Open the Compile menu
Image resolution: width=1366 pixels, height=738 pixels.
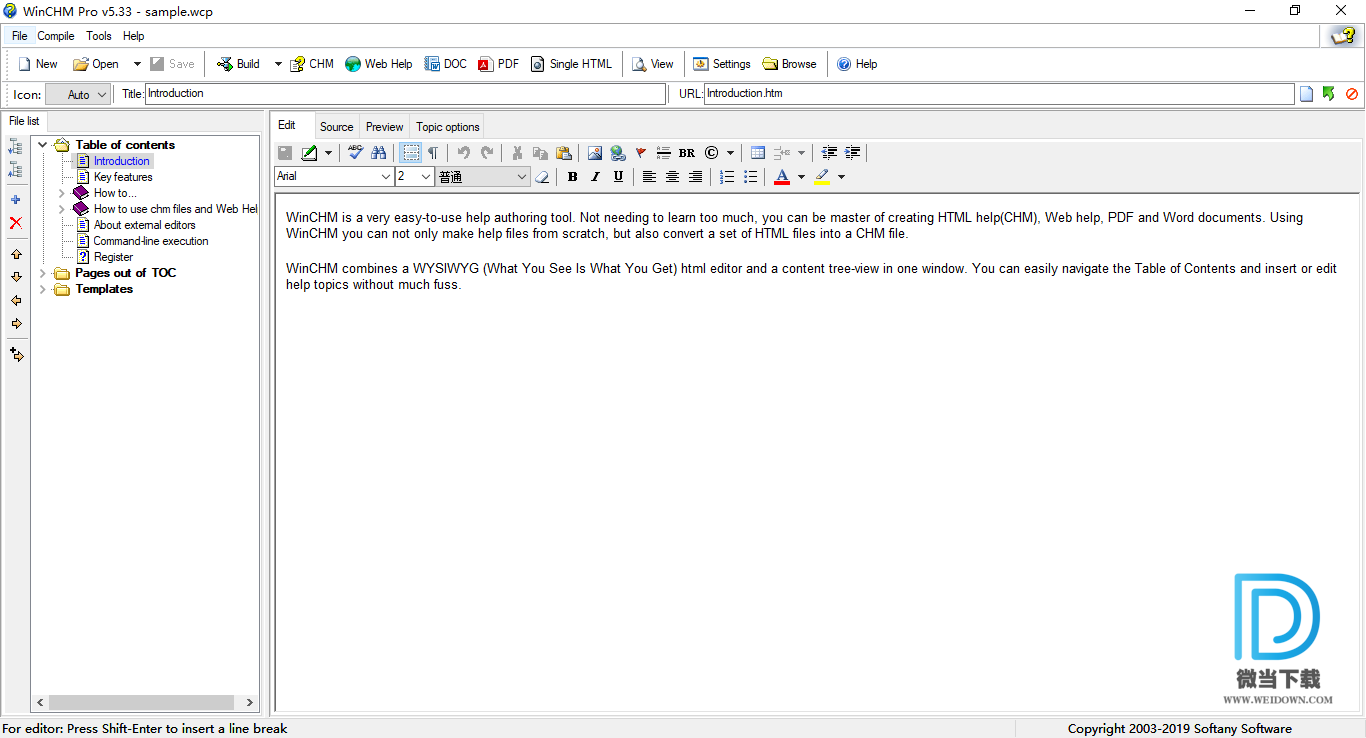tap(56, 36)
